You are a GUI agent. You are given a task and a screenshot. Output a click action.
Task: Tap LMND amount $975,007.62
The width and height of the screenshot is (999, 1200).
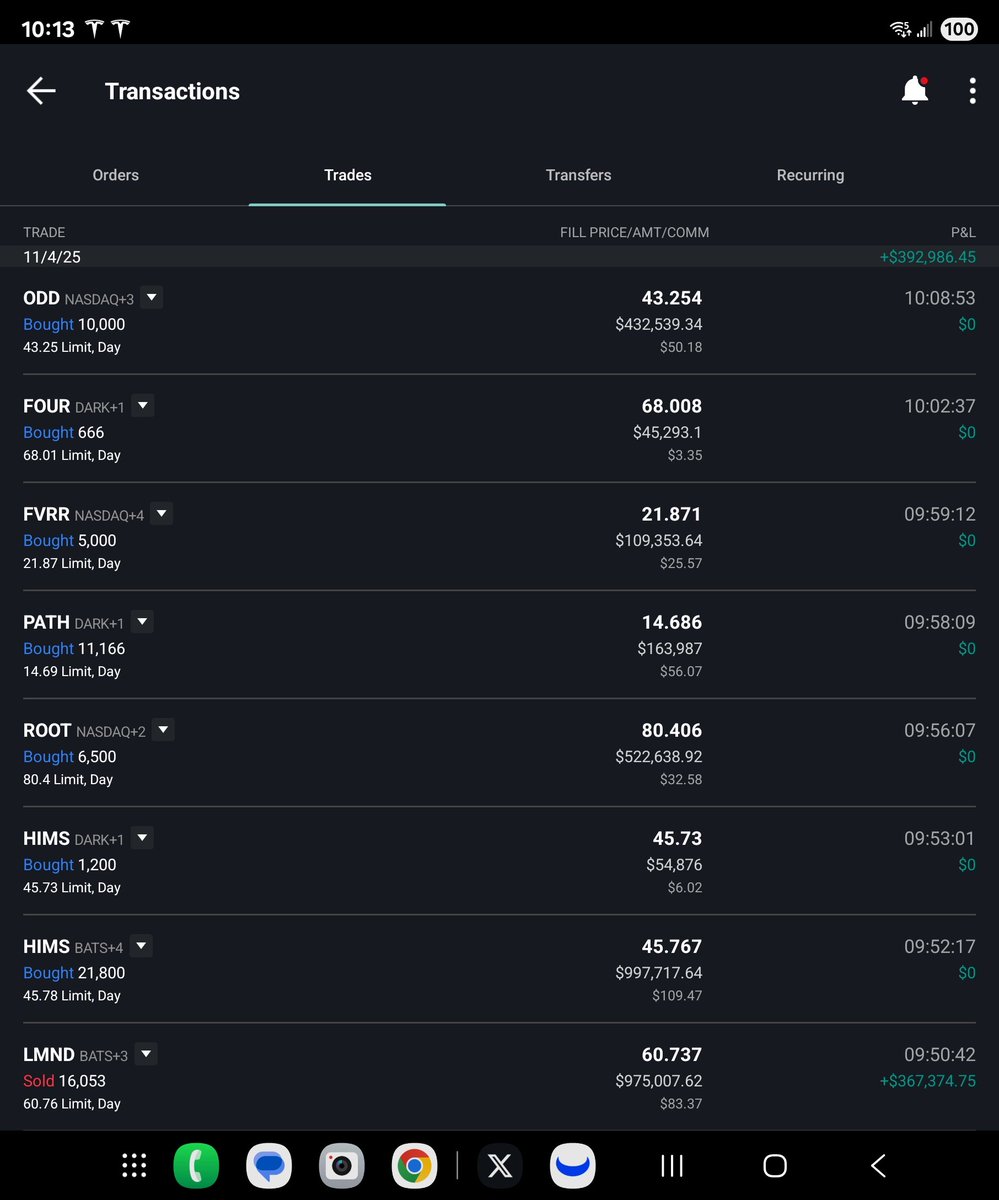[x=659, y=1081]
